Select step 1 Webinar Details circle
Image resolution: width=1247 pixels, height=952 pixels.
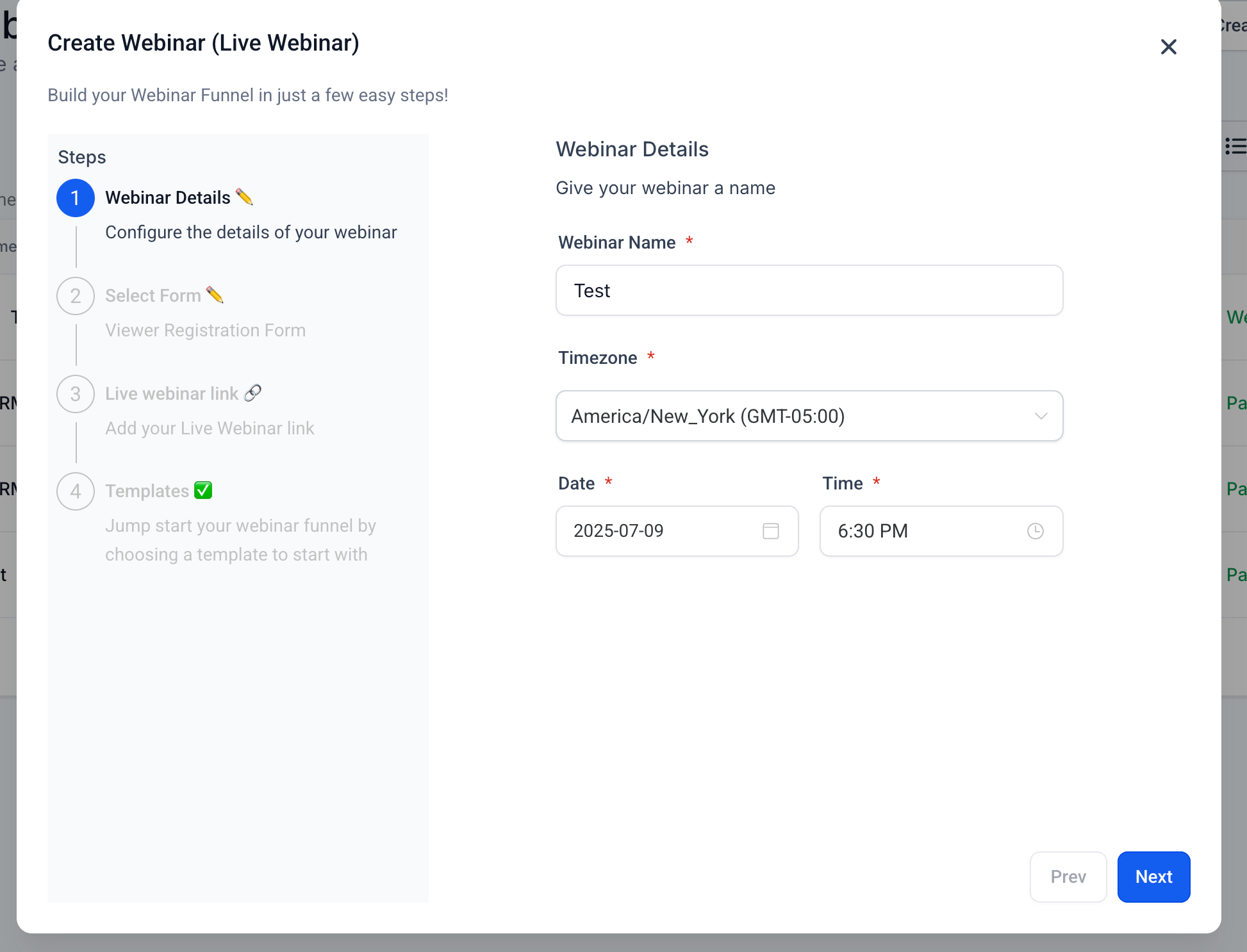76,197
